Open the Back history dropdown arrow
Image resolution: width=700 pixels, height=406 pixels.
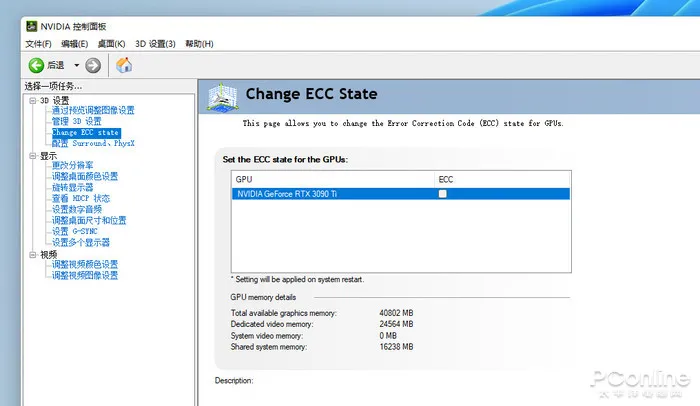(x=76, y=65)
